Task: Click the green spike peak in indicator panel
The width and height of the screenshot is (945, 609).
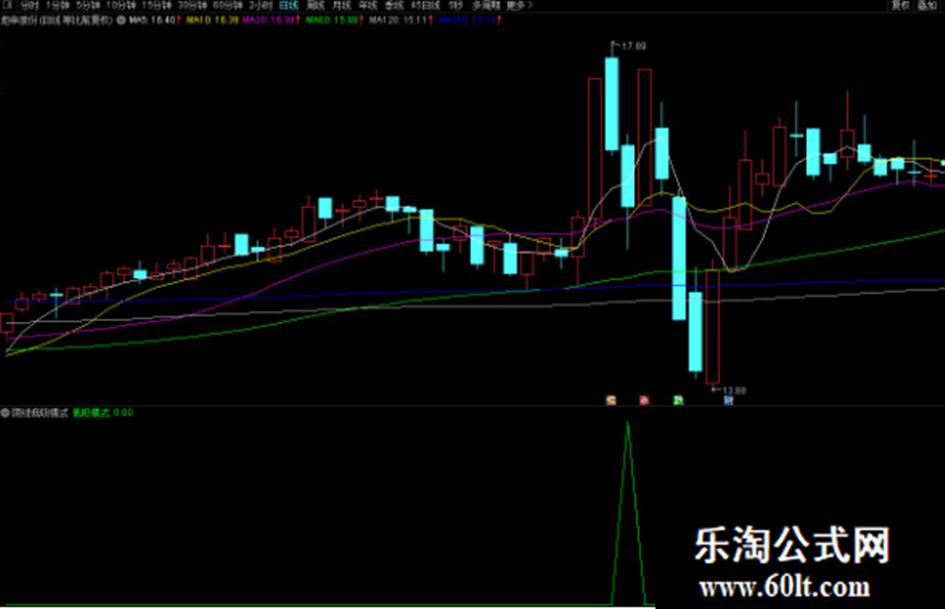Action: click(x=628, y=424)
